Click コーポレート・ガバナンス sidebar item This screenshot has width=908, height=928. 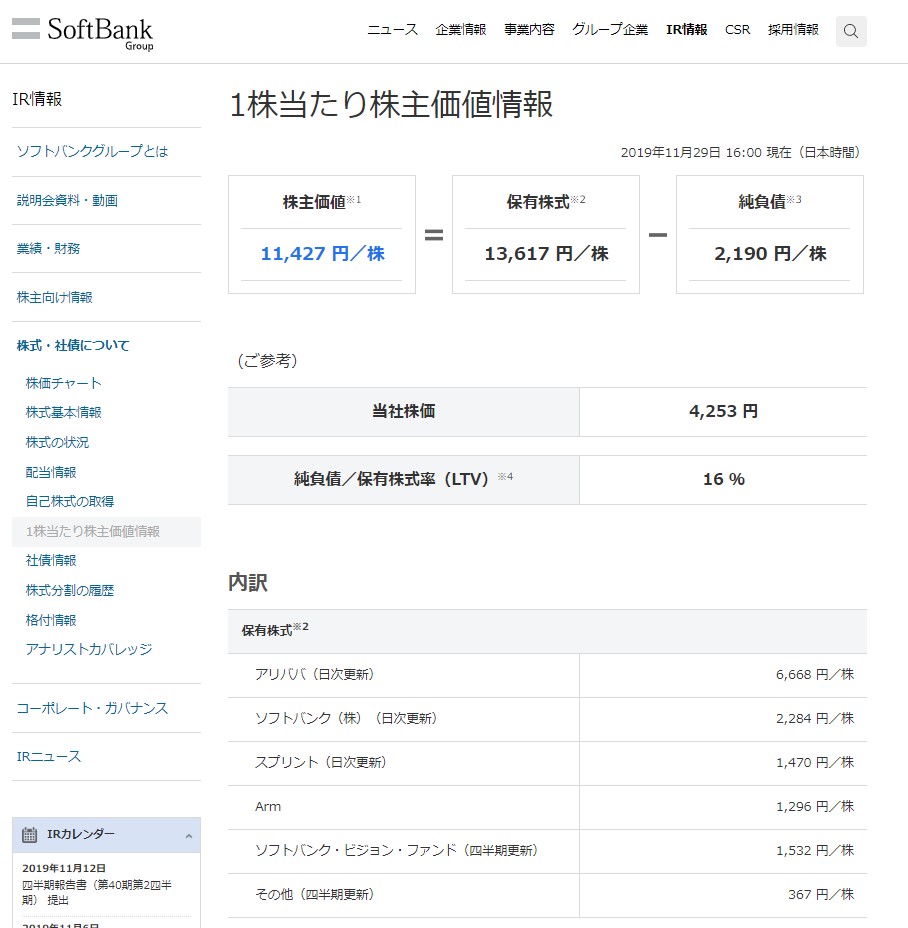tap(92, 708)
